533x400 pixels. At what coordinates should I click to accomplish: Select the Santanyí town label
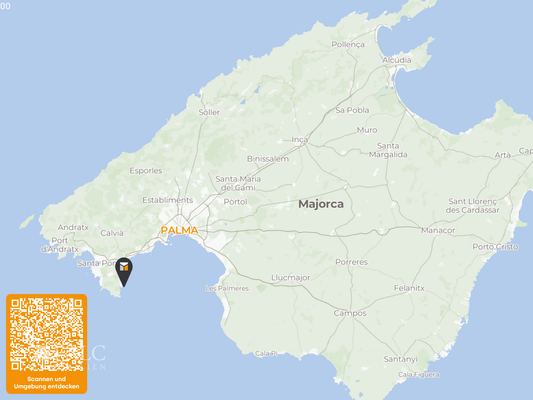[400, 359]
